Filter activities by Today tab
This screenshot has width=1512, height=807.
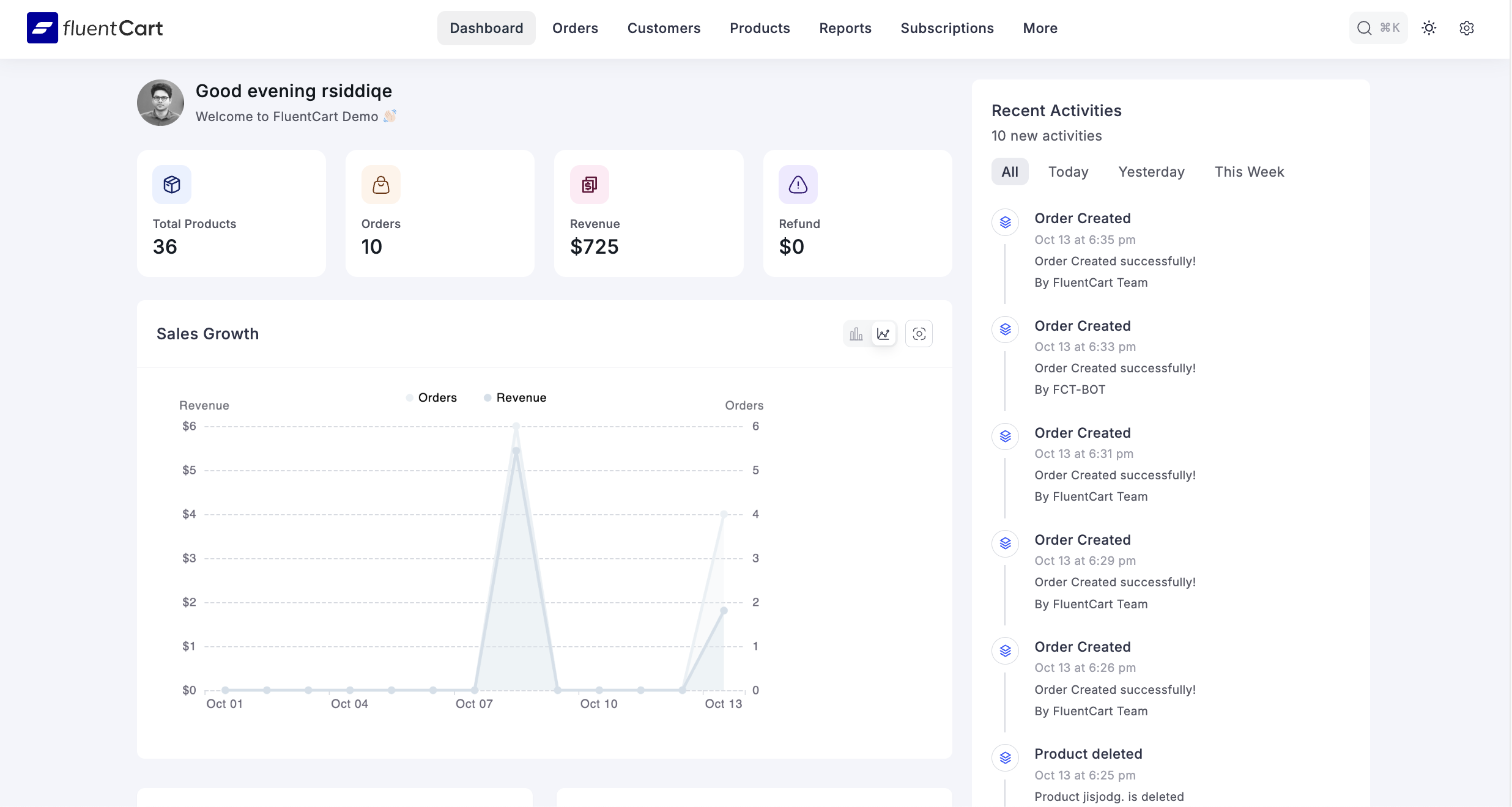pos(1068,172)
